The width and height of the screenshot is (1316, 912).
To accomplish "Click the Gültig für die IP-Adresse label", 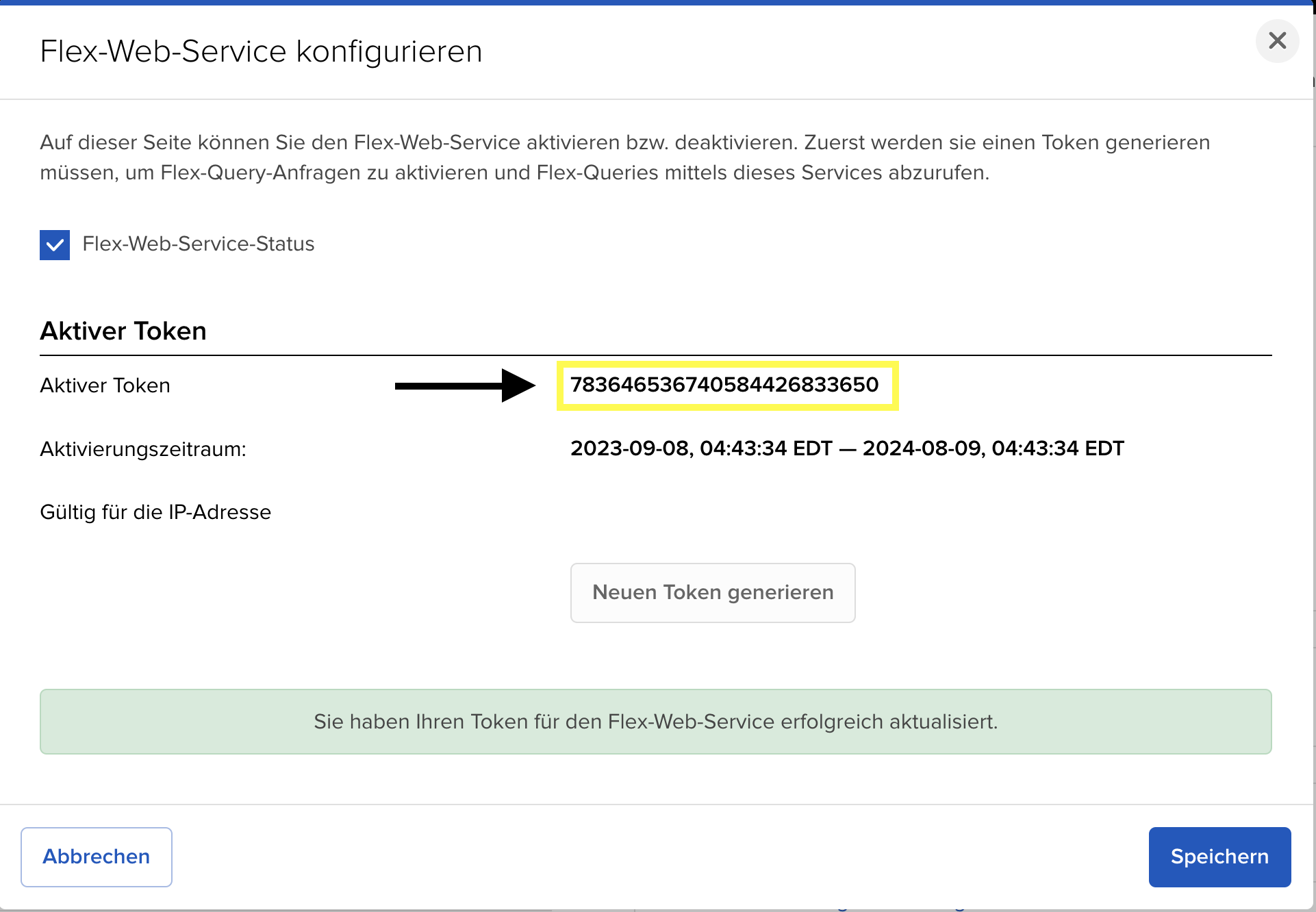I will click(x=155, y=512).
